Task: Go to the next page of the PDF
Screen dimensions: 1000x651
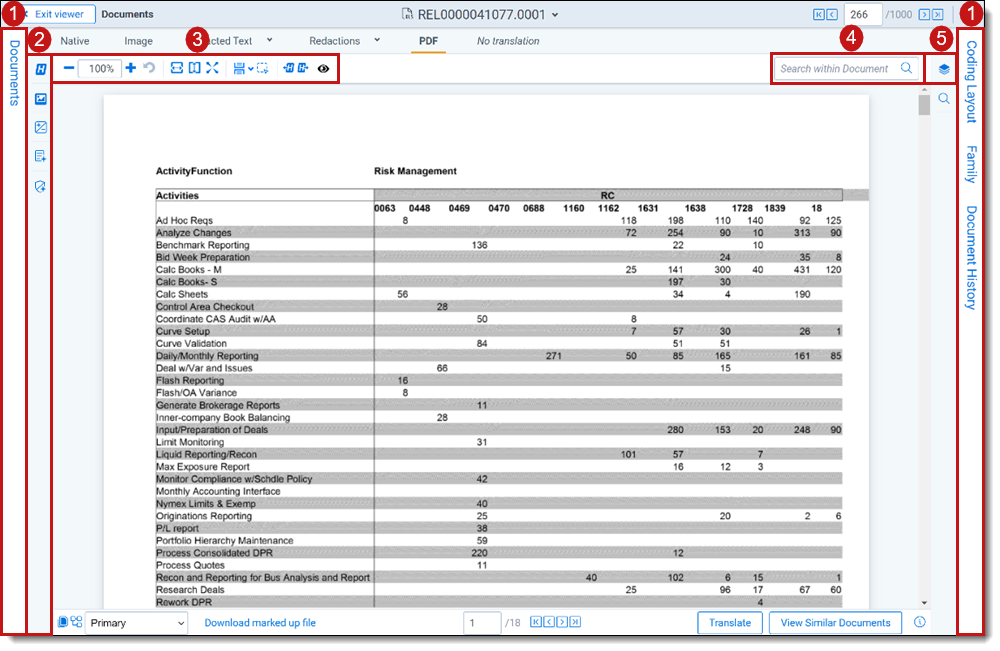Action: point(562,622)
